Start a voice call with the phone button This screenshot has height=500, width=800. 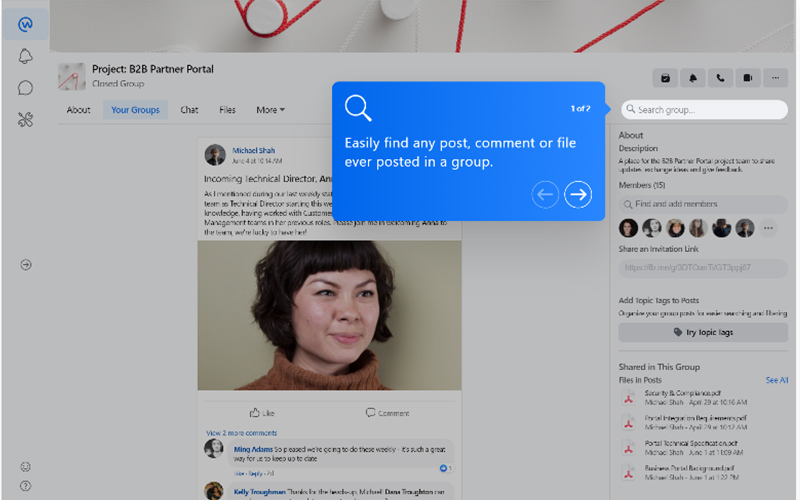(720, 78)
